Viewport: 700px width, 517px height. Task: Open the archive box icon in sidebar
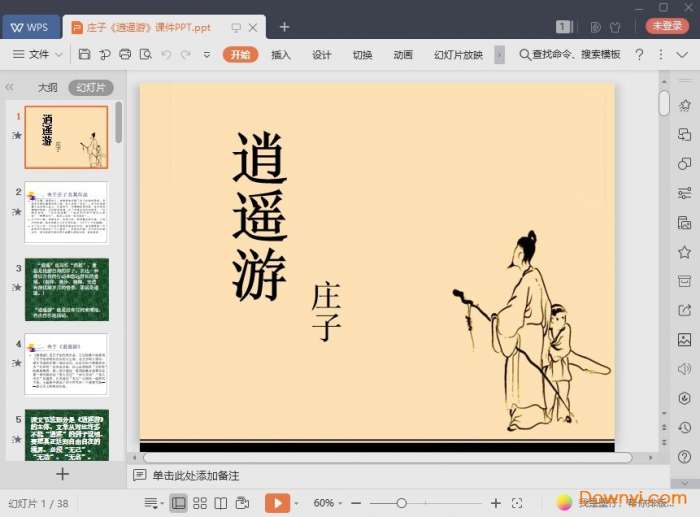pos(684,281)
